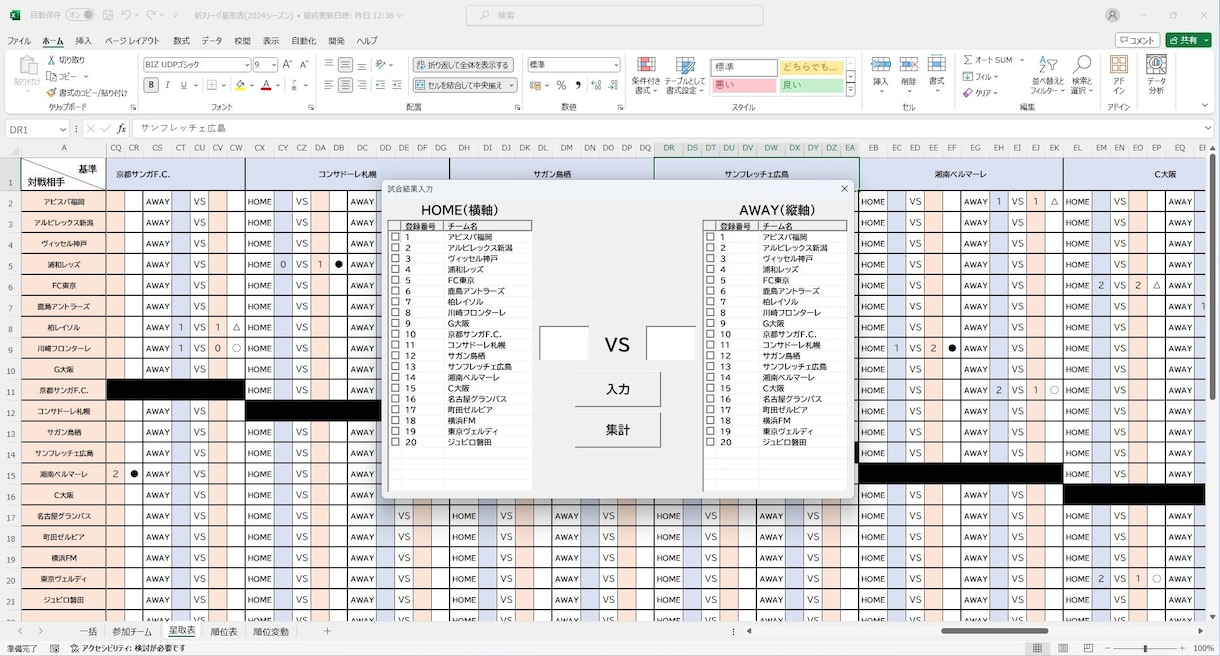Check AWAY list box for FC東京
Screen dimensions: 1220x656
710,280
